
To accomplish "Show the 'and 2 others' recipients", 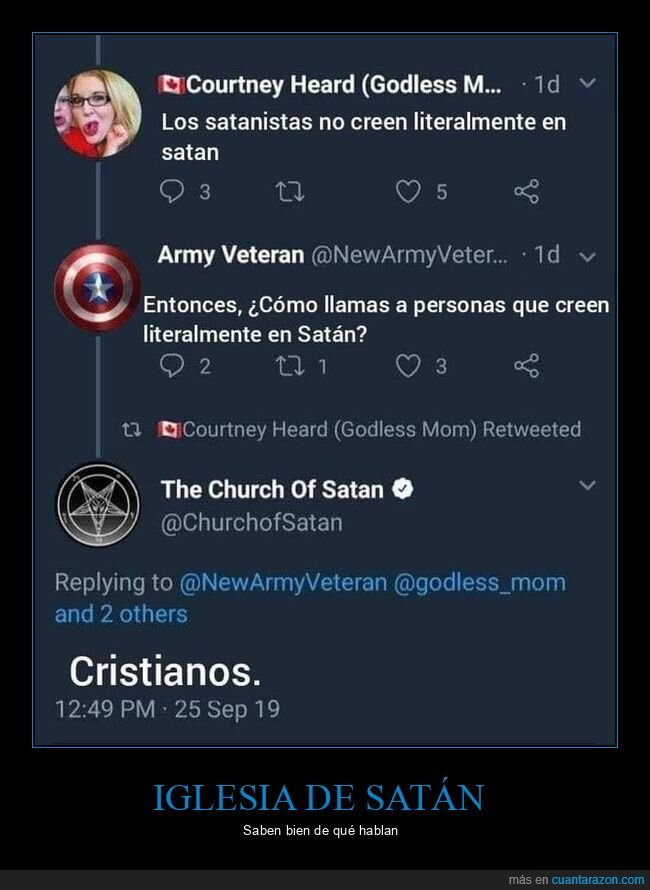I will [x=121, y=614].
